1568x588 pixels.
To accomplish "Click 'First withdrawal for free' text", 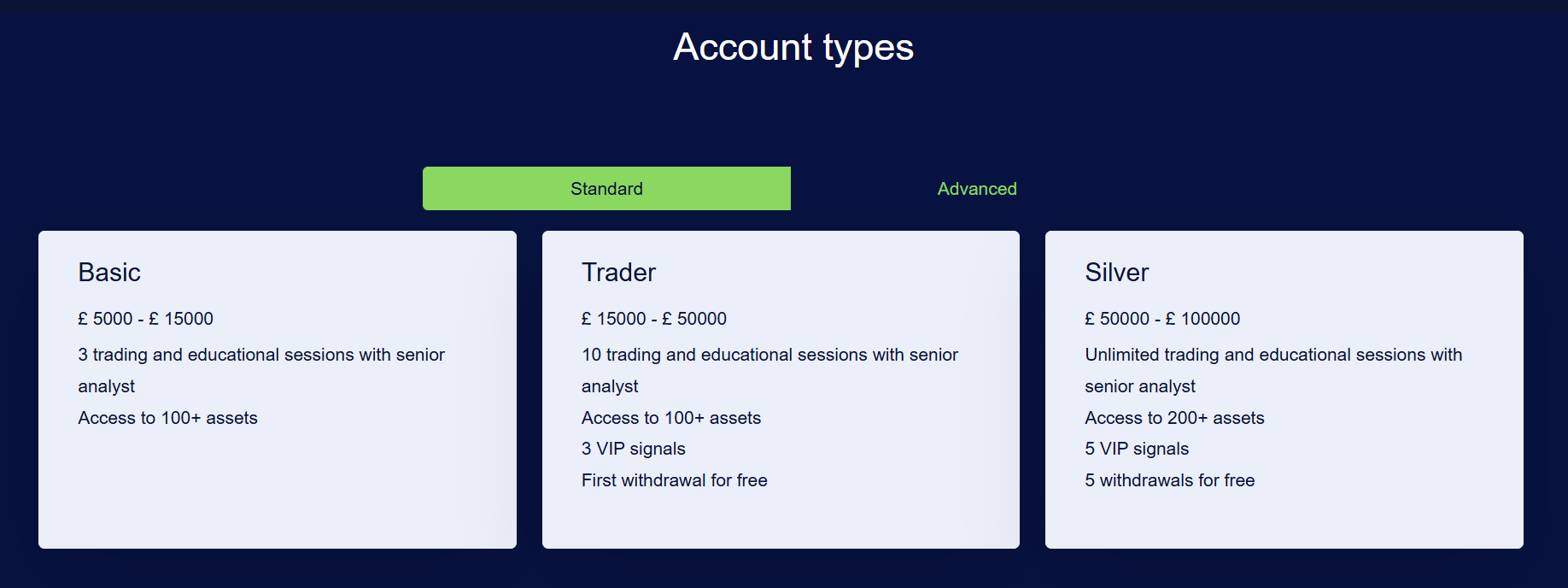I will [675, 480].
